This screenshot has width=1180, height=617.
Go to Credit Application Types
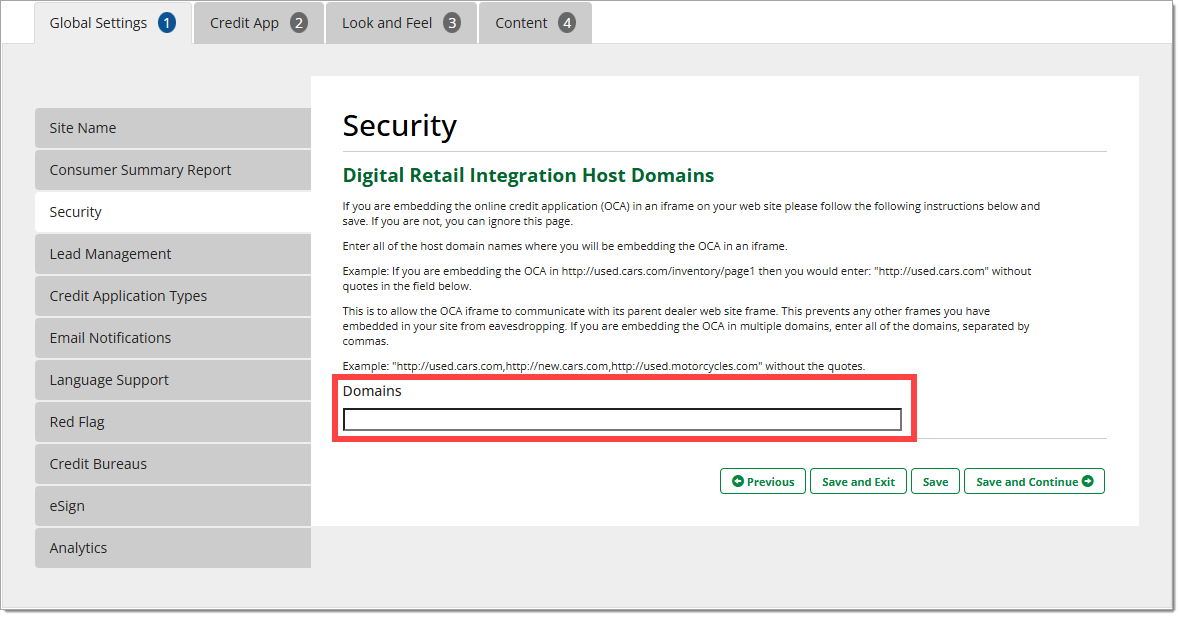(x=172, y=296)
